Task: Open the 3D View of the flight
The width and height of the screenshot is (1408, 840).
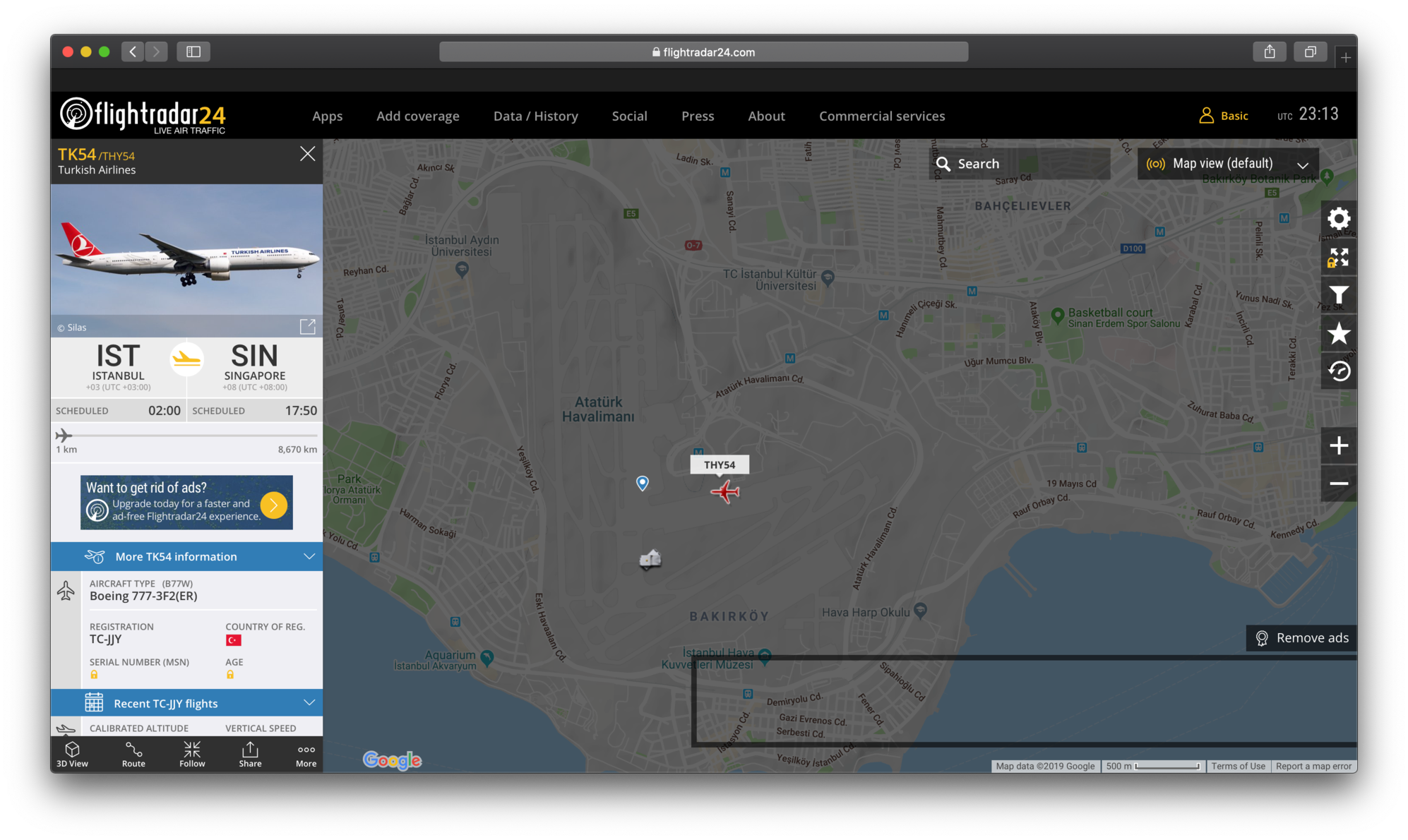Action: pos(72,754)
